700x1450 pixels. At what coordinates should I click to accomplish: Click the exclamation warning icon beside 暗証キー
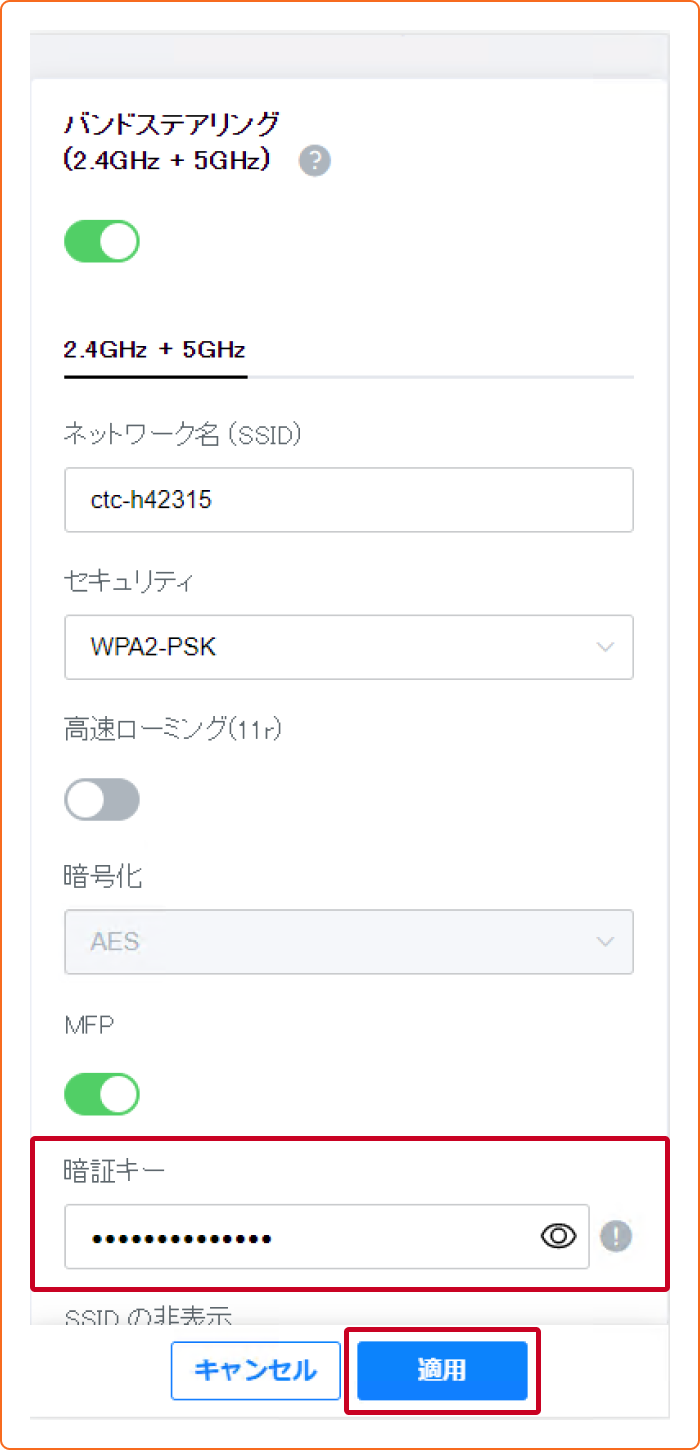[616, 1237]
